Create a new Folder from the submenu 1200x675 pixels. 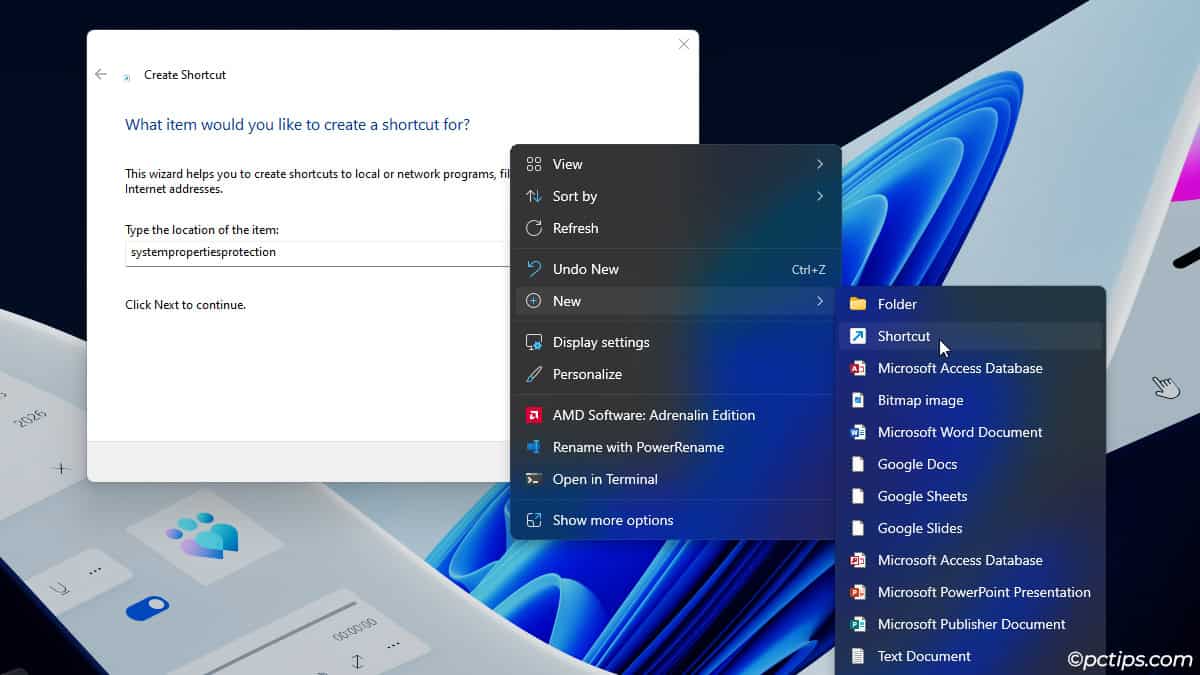971,304
